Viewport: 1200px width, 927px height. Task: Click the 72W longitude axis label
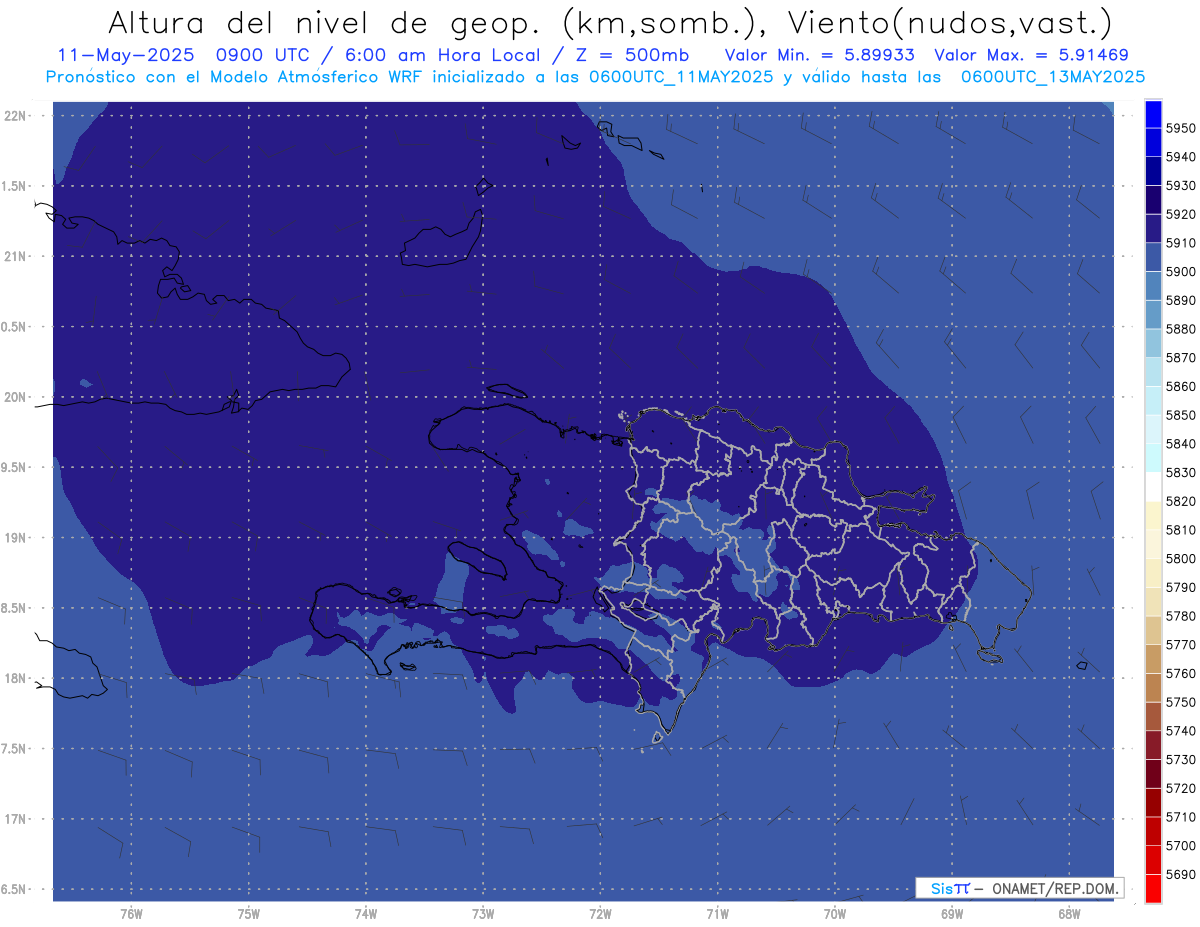[x=600, y=914]
